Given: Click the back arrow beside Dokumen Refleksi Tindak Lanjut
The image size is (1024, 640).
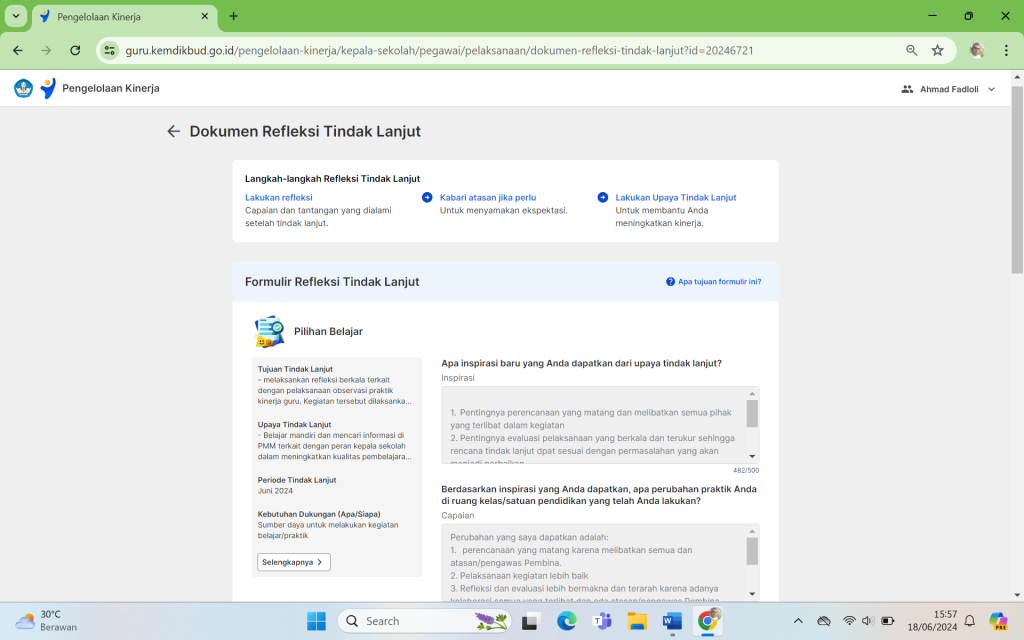Looking at the screenshot, I should (174, 131).
